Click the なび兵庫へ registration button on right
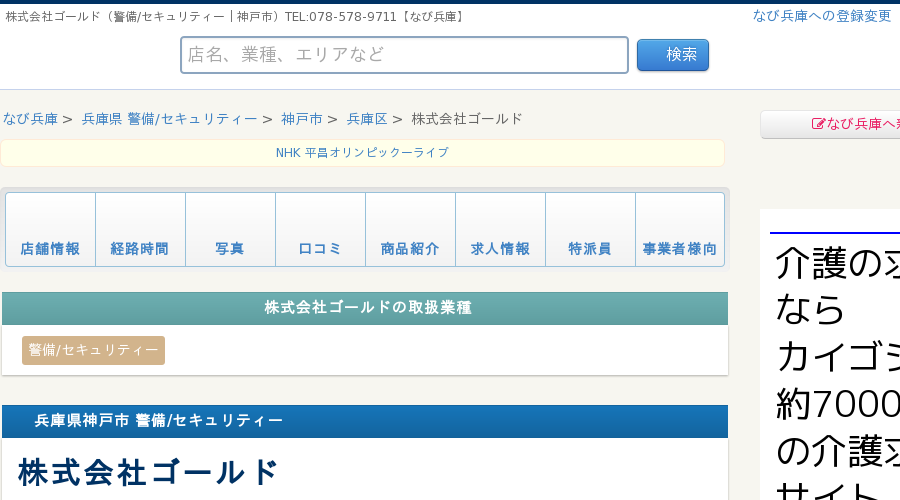 (x=831, y=124)
